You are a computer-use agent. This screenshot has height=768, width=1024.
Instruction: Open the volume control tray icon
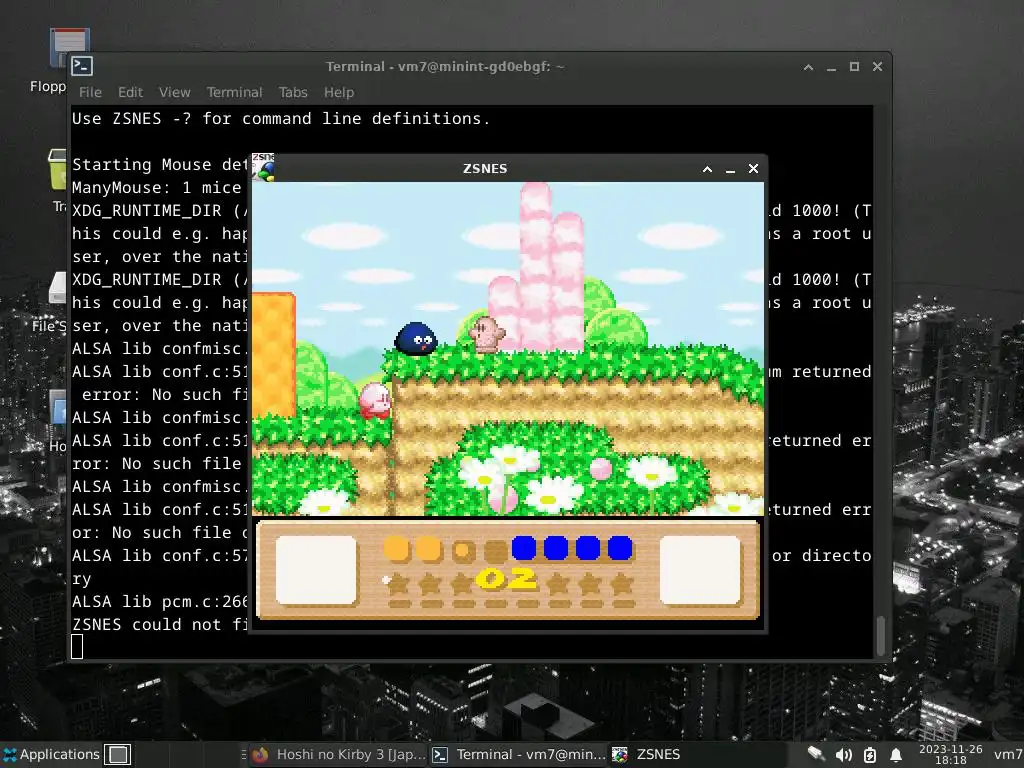point(843,755)
